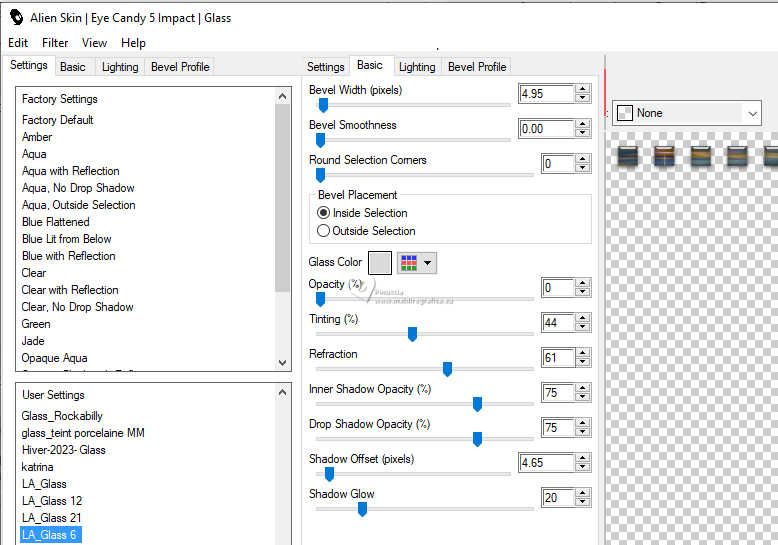
Task: Click the Bevel Width slider handle
Action: [x=323, y=105]
